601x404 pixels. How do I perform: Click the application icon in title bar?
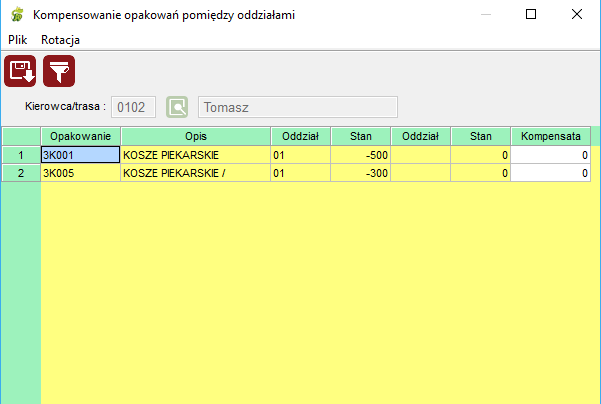17,16
